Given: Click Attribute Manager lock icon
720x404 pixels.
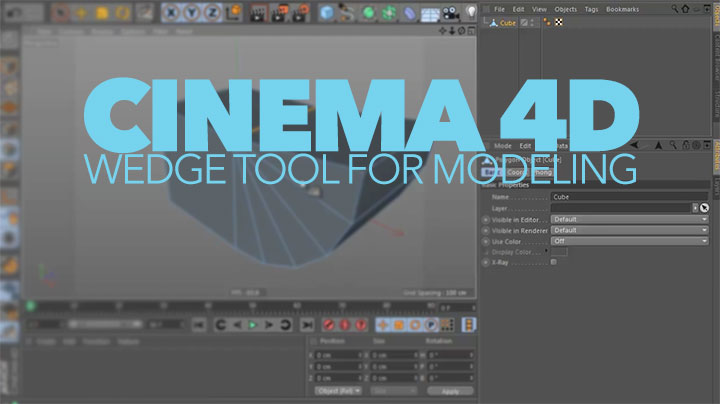Looking at the screenshot, I should click(x=686, y=145).
